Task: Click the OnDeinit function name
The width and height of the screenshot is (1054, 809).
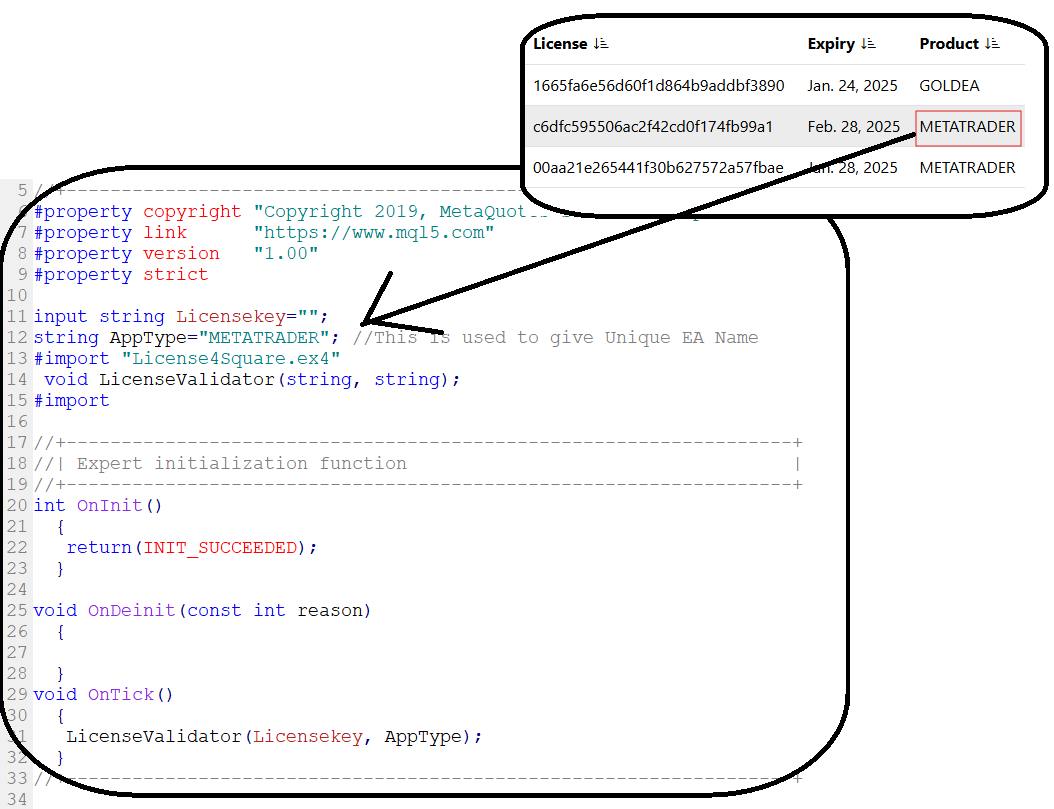Action: click(x=132, y=610)
